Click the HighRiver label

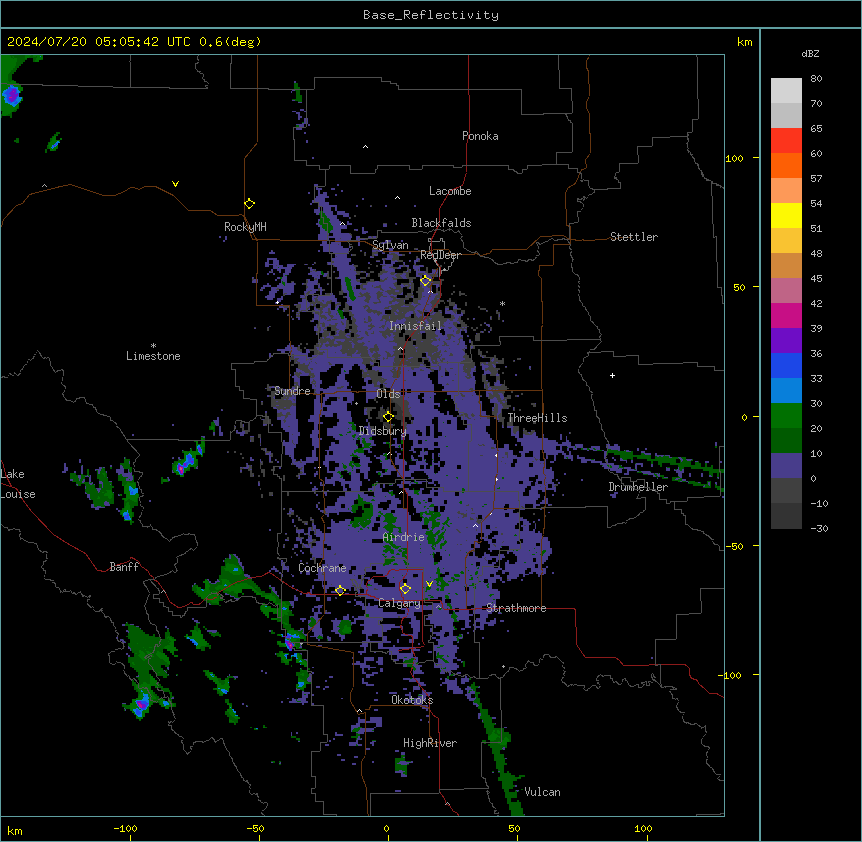click(430, 743)
